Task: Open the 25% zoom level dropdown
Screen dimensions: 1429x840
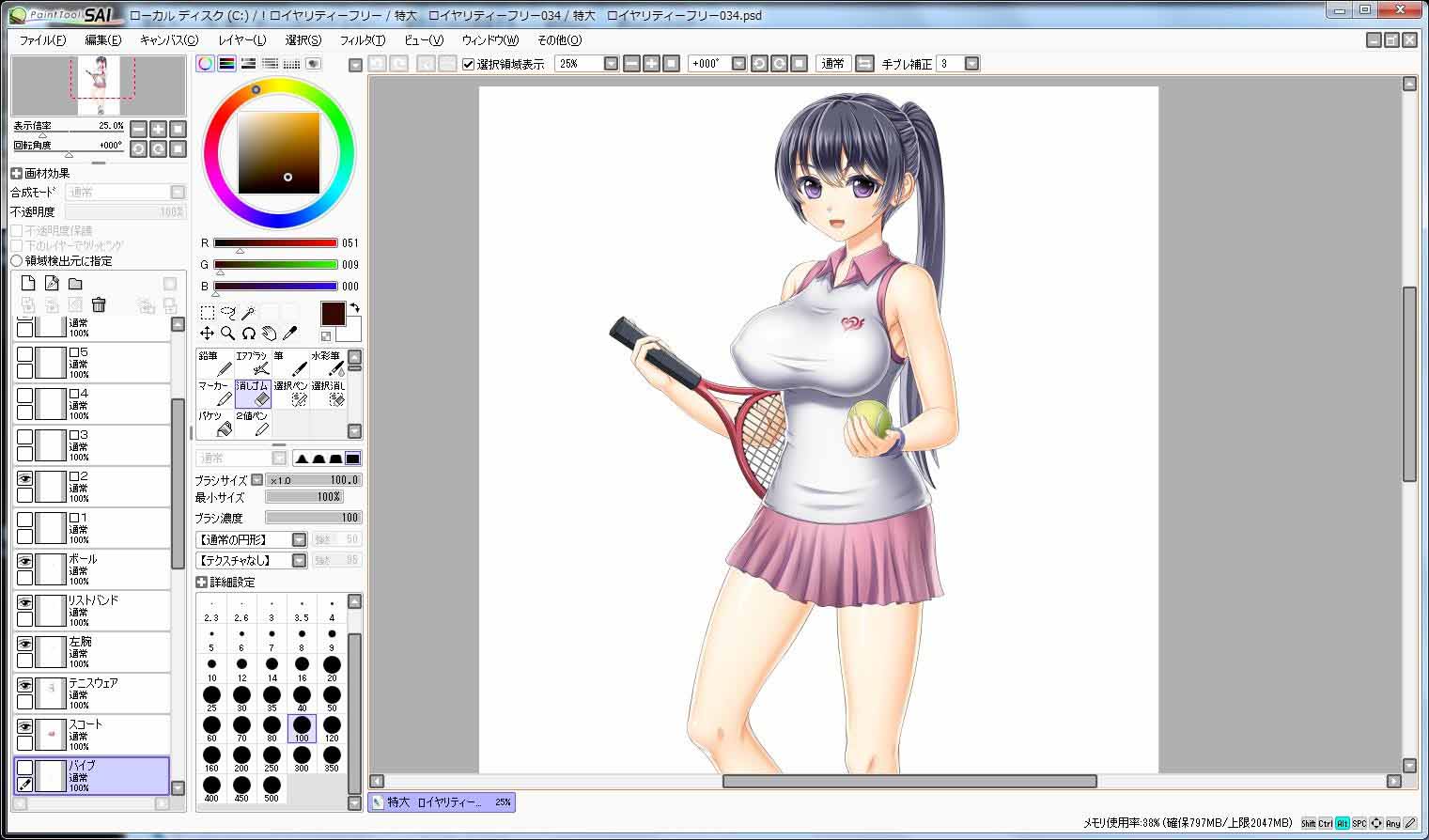Action: 611,64
